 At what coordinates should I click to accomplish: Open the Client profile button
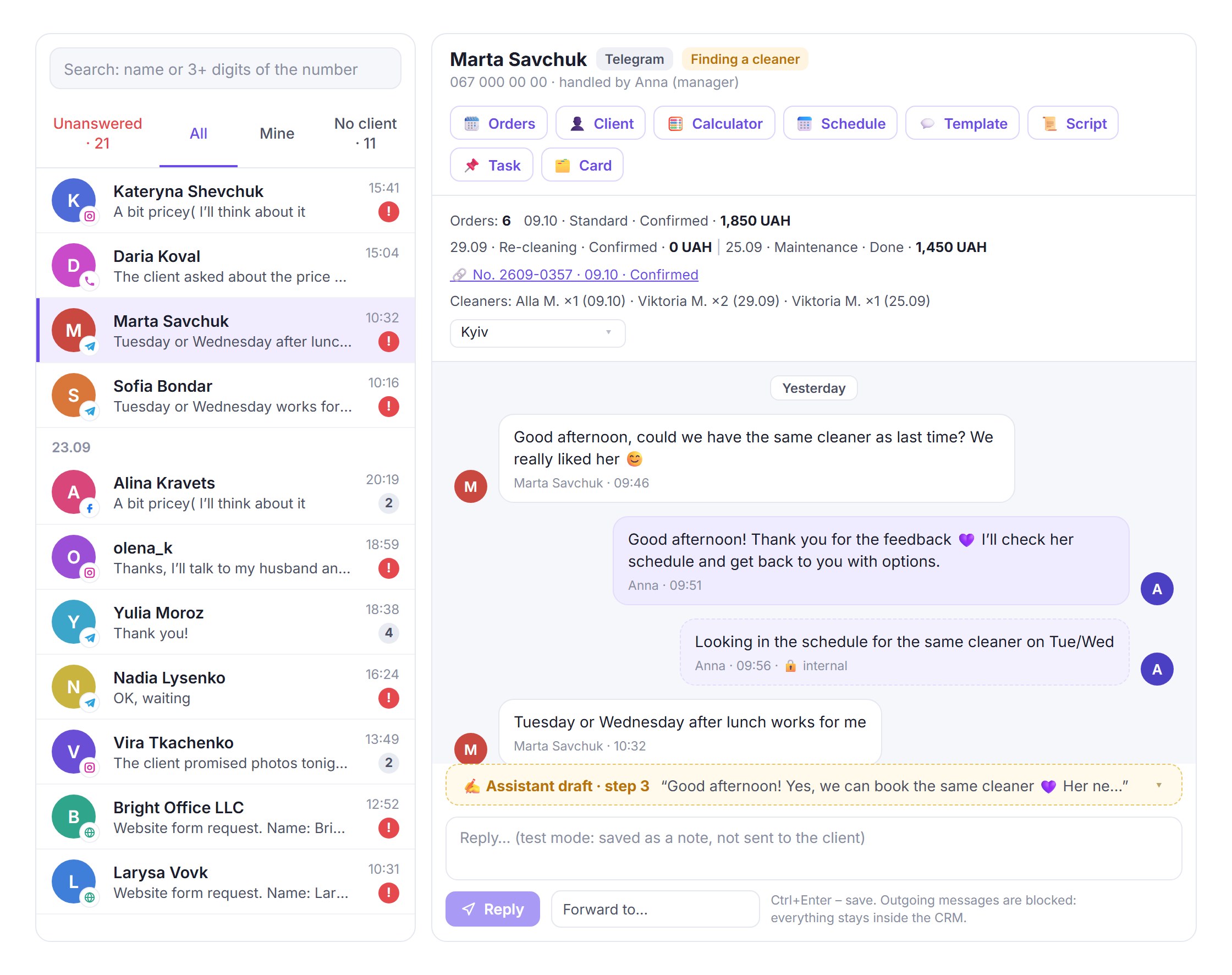(600, 123)
